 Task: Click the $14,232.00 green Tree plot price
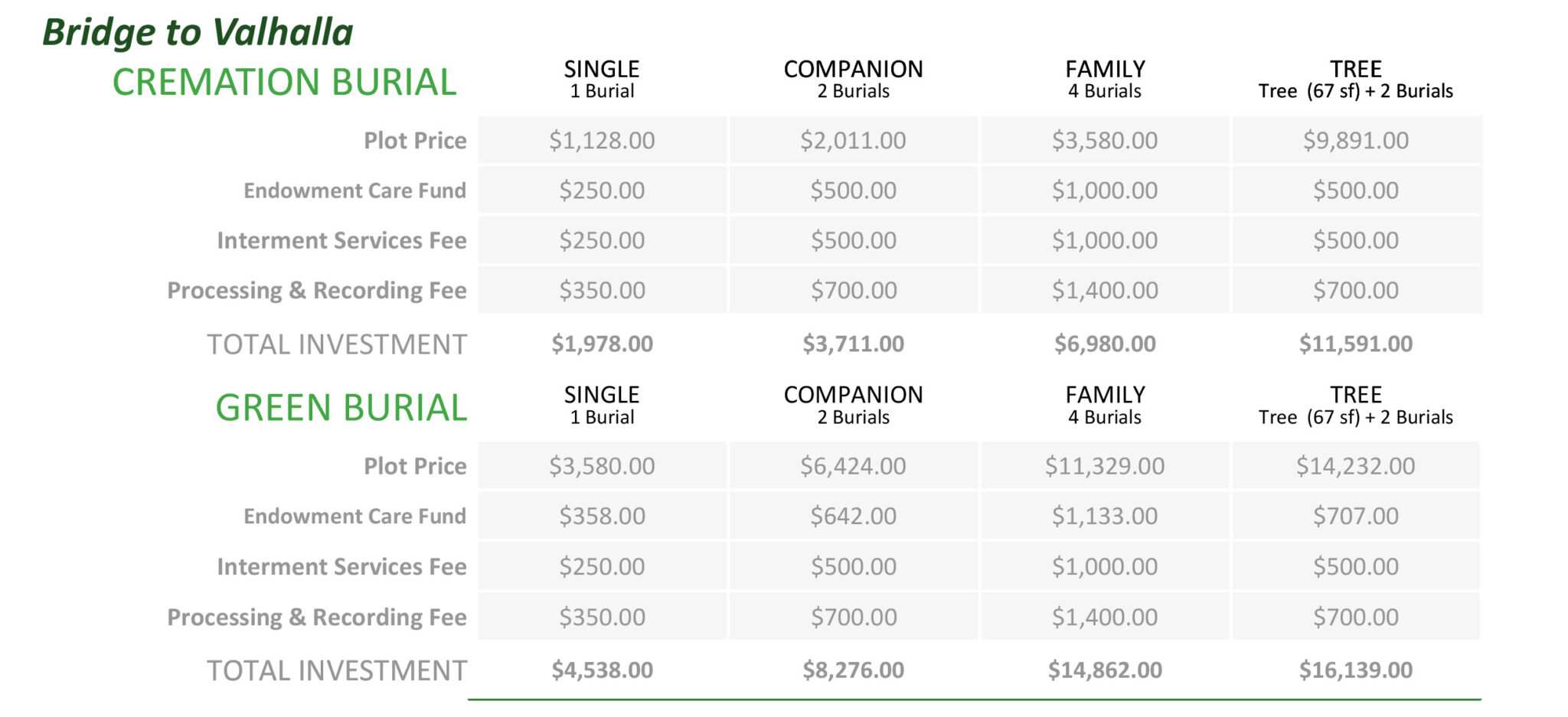[x=1355, y=465]
